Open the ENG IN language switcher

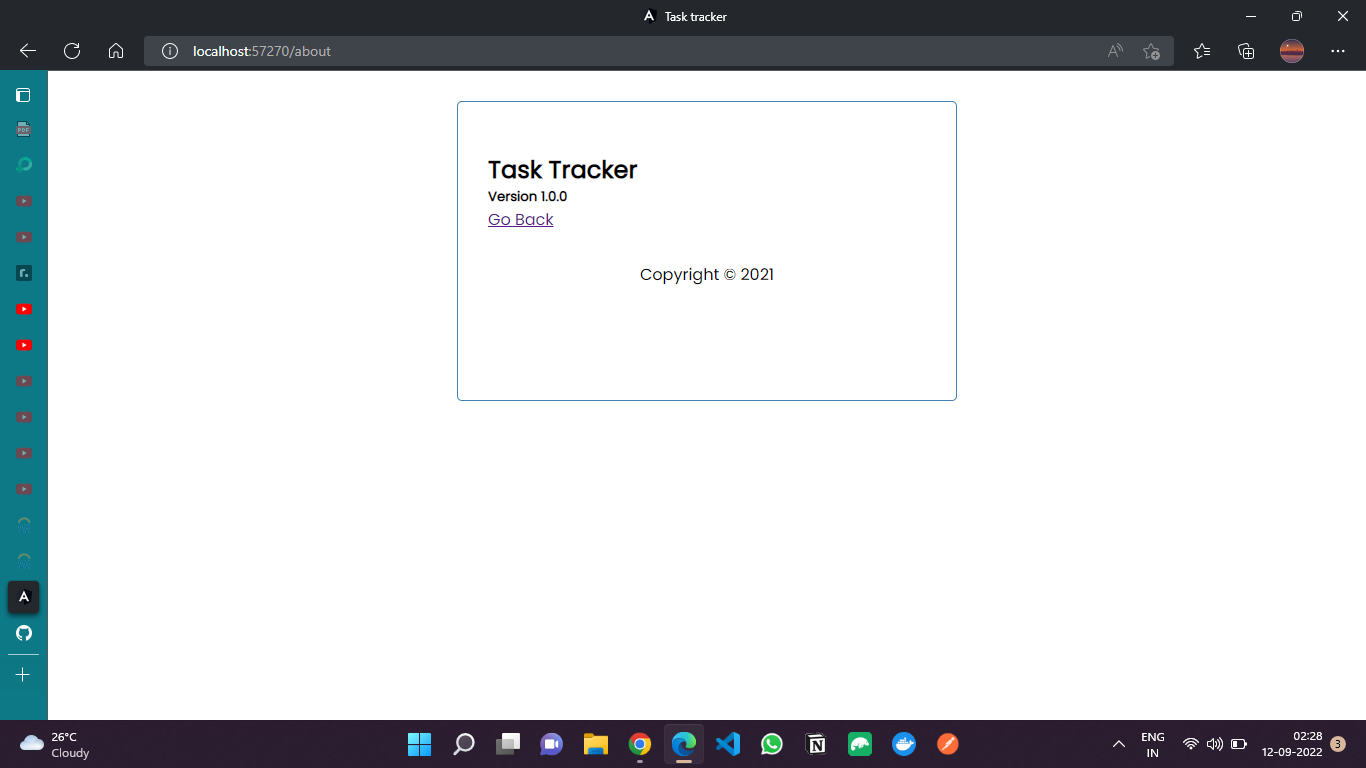pos(1152,744)
